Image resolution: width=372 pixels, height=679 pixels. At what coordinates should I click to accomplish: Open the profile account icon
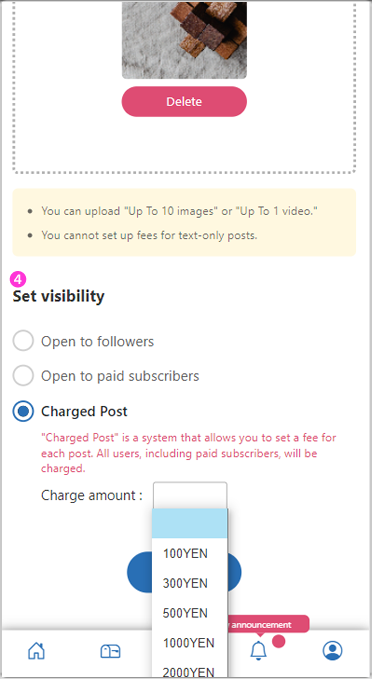(x=333, y=650)
